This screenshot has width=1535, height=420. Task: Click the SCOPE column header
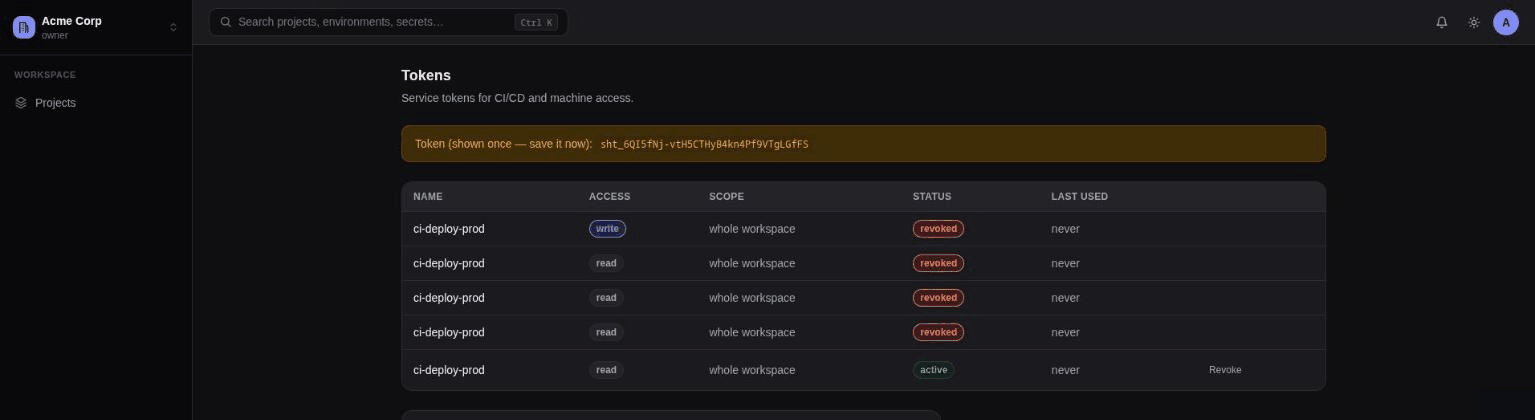(x=726, y=197)
